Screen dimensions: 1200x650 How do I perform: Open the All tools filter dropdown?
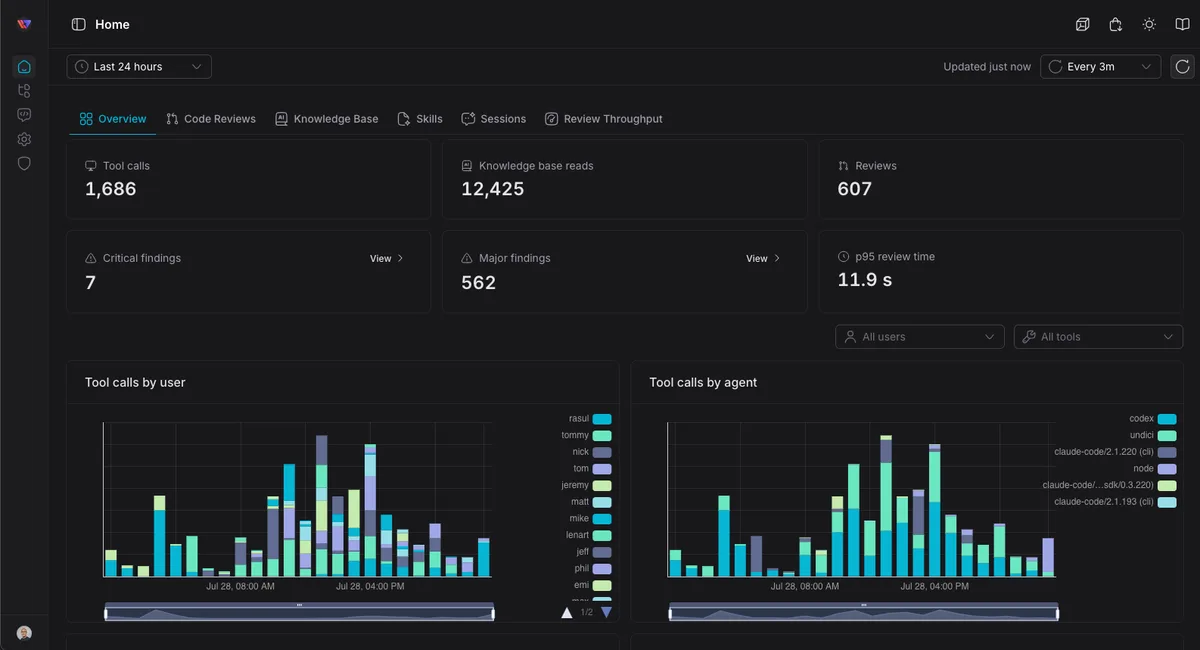click(1098, 337)
